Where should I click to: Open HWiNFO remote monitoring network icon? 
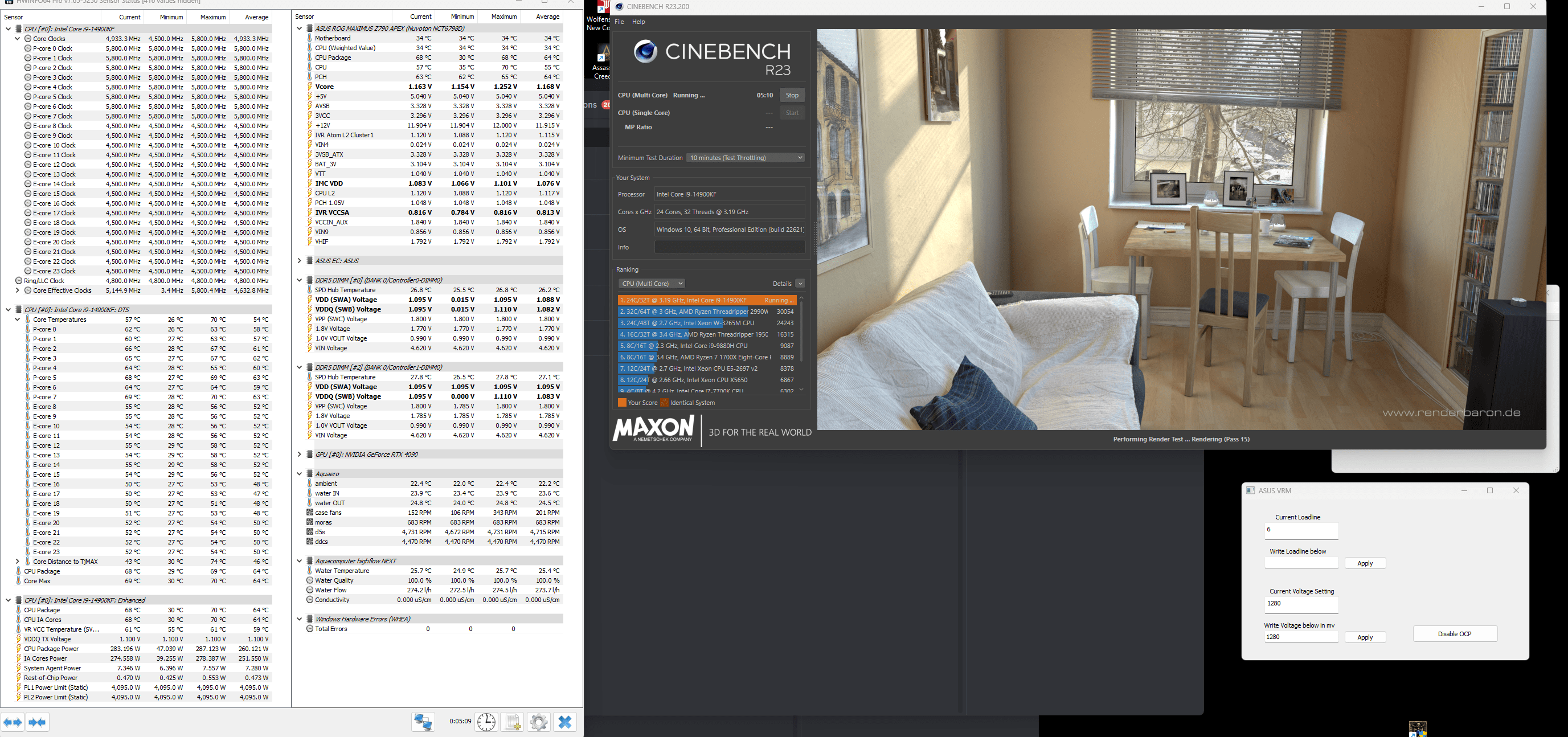tap(423, 722)
